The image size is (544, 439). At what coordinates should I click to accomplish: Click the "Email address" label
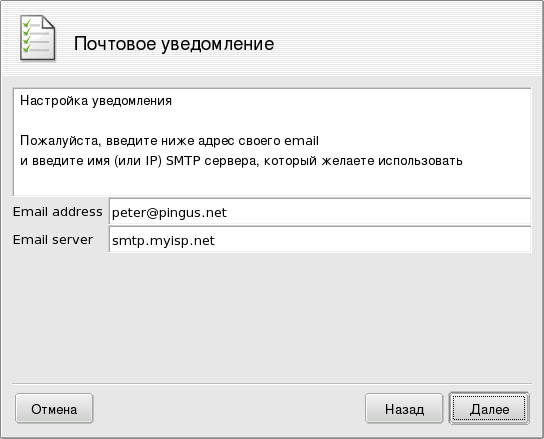(x=58, y=212)
